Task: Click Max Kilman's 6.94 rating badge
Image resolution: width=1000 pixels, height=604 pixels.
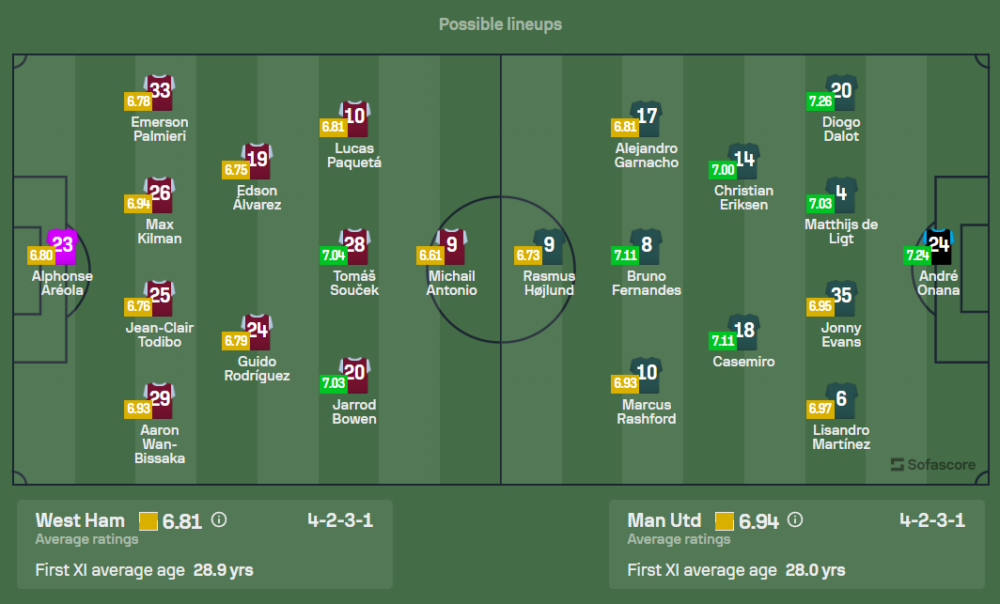Action: point(138,204)
